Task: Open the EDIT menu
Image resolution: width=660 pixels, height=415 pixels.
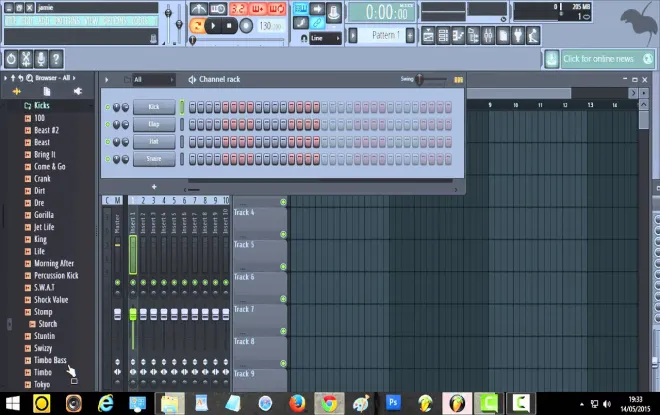Action: (x=27, y=21)
